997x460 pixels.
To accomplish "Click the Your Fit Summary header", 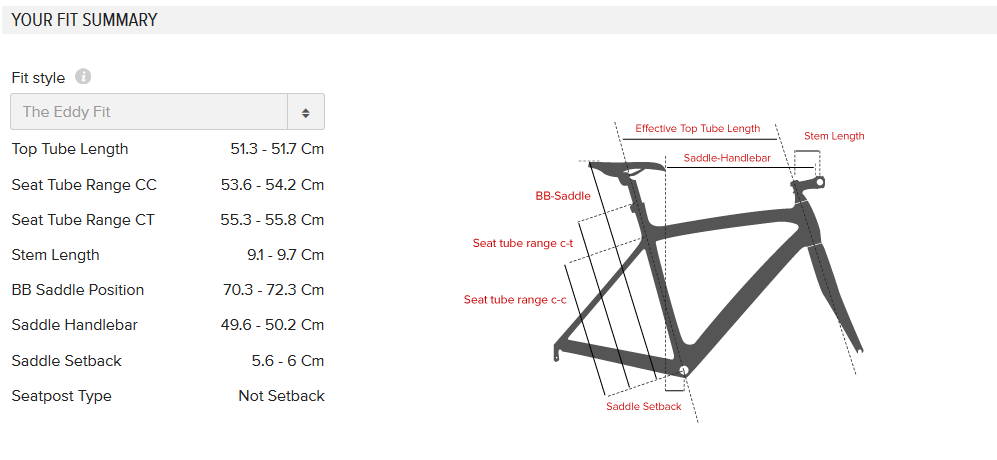I will pyautogui.click(x=85, y=20).
